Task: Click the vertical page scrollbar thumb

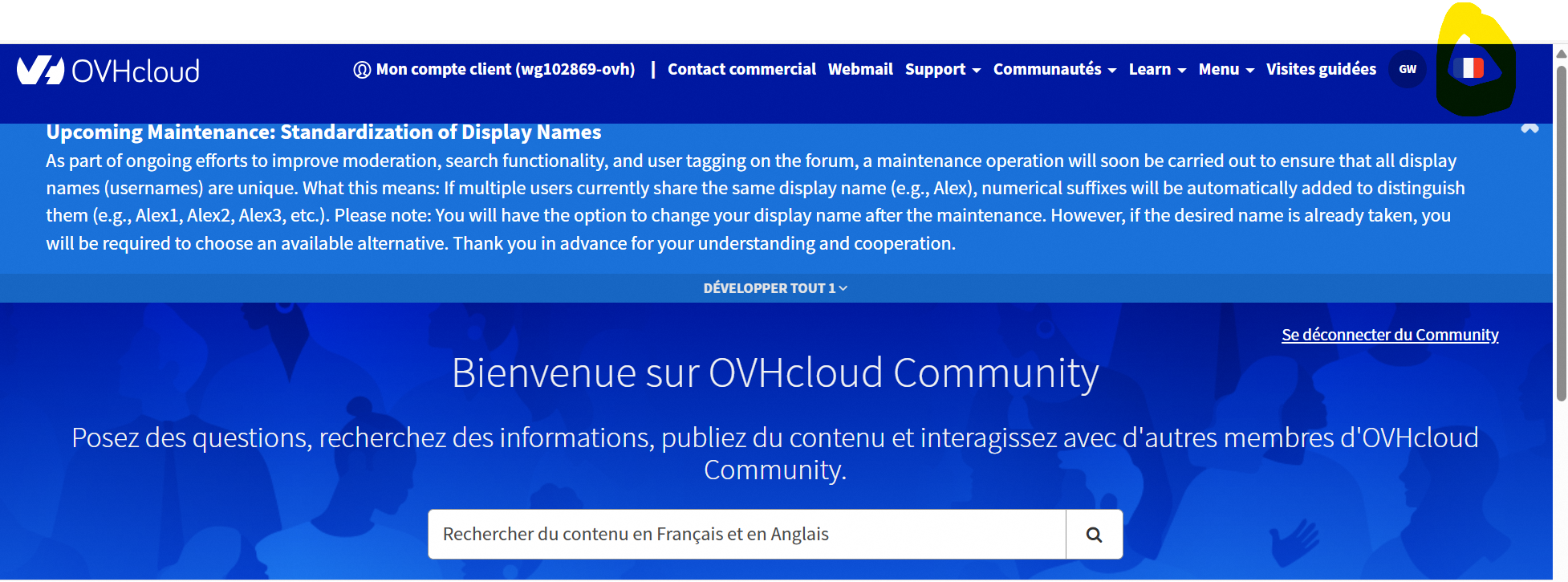Action: (x=1561, y=233)
